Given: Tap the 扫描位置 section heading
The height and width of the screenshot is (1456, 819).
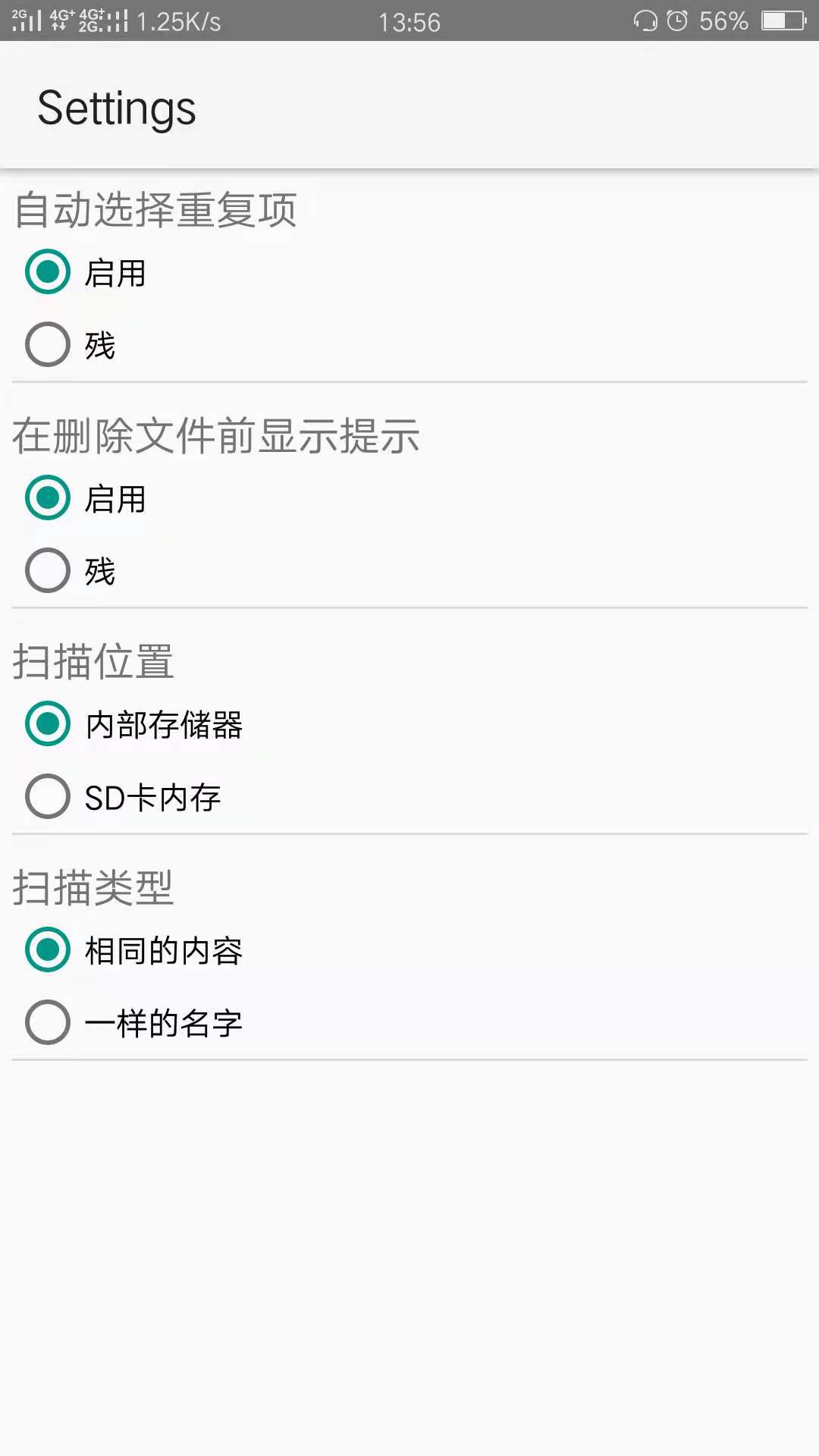Looking at the screenshot, I should [93, 661].
